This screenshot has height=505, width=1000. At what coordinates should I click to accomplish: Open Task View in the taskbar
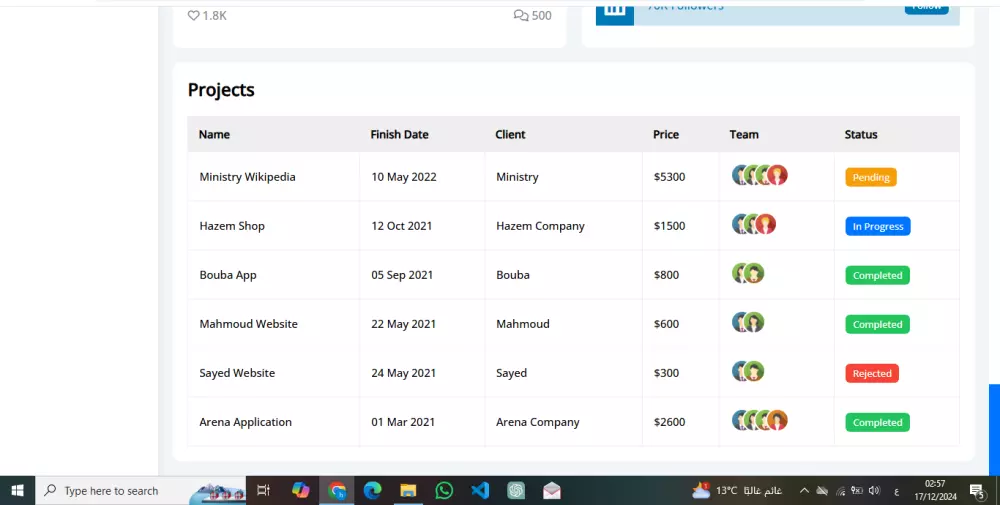click(x=264, y=490)
